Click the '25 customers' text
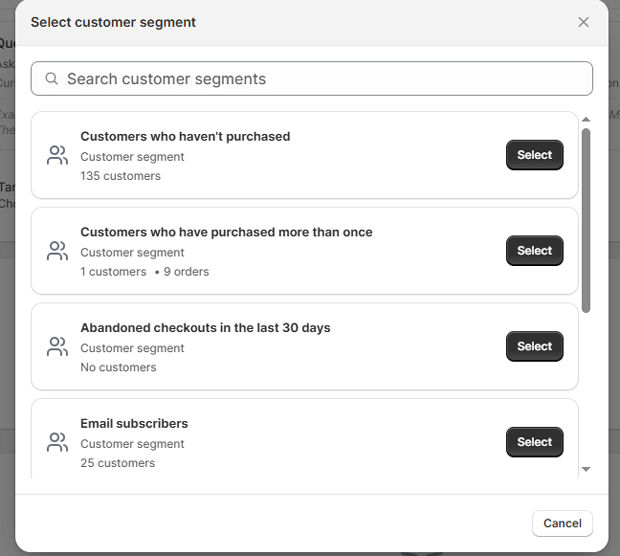The image size is (620, 556). click(x=117, y=463)
